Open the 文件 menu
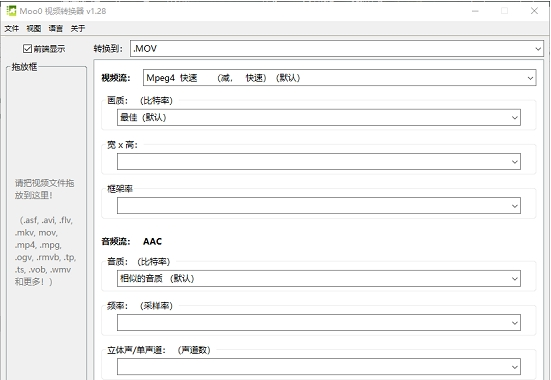The width and height of the screenshot is (551, 380). click(12, 28)
